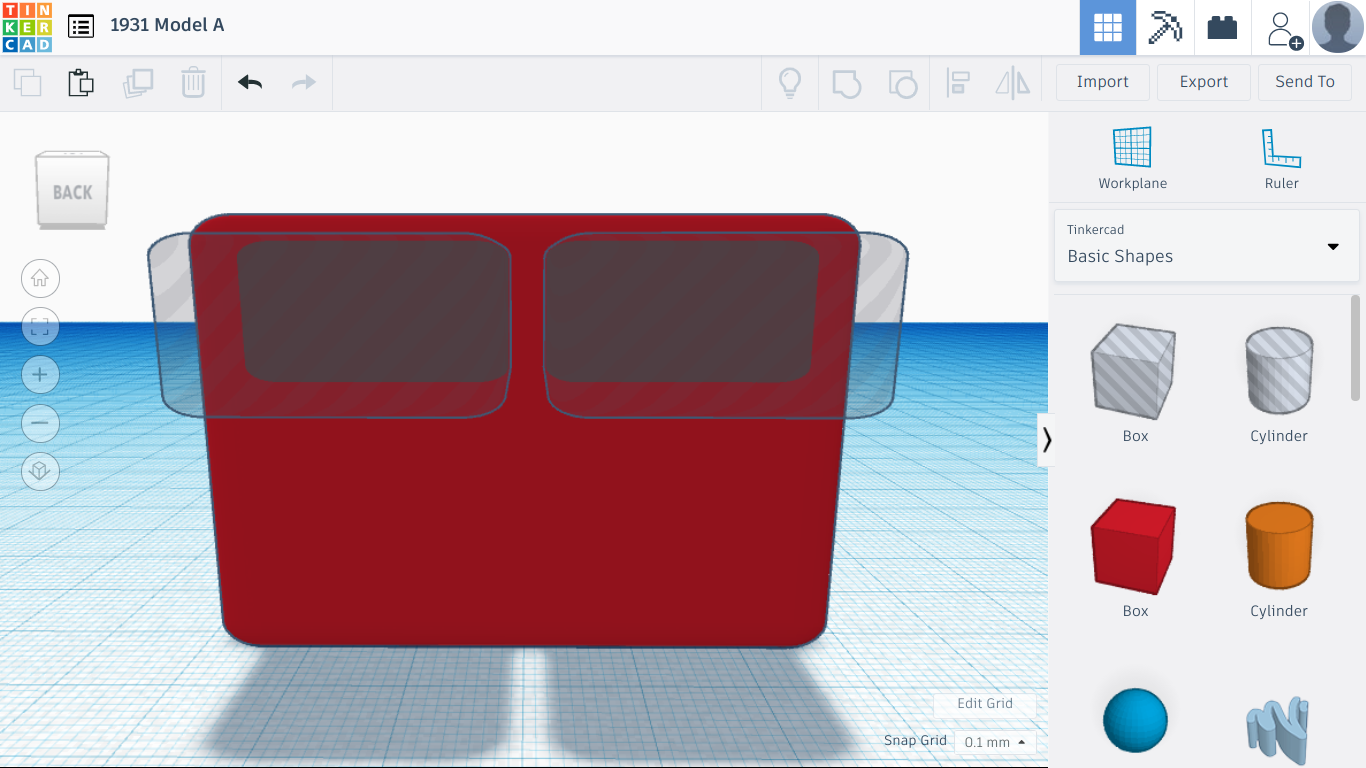Duplicate the selected object
Image resolution: width=1366 pixels, height=768 pixels.
138,82
